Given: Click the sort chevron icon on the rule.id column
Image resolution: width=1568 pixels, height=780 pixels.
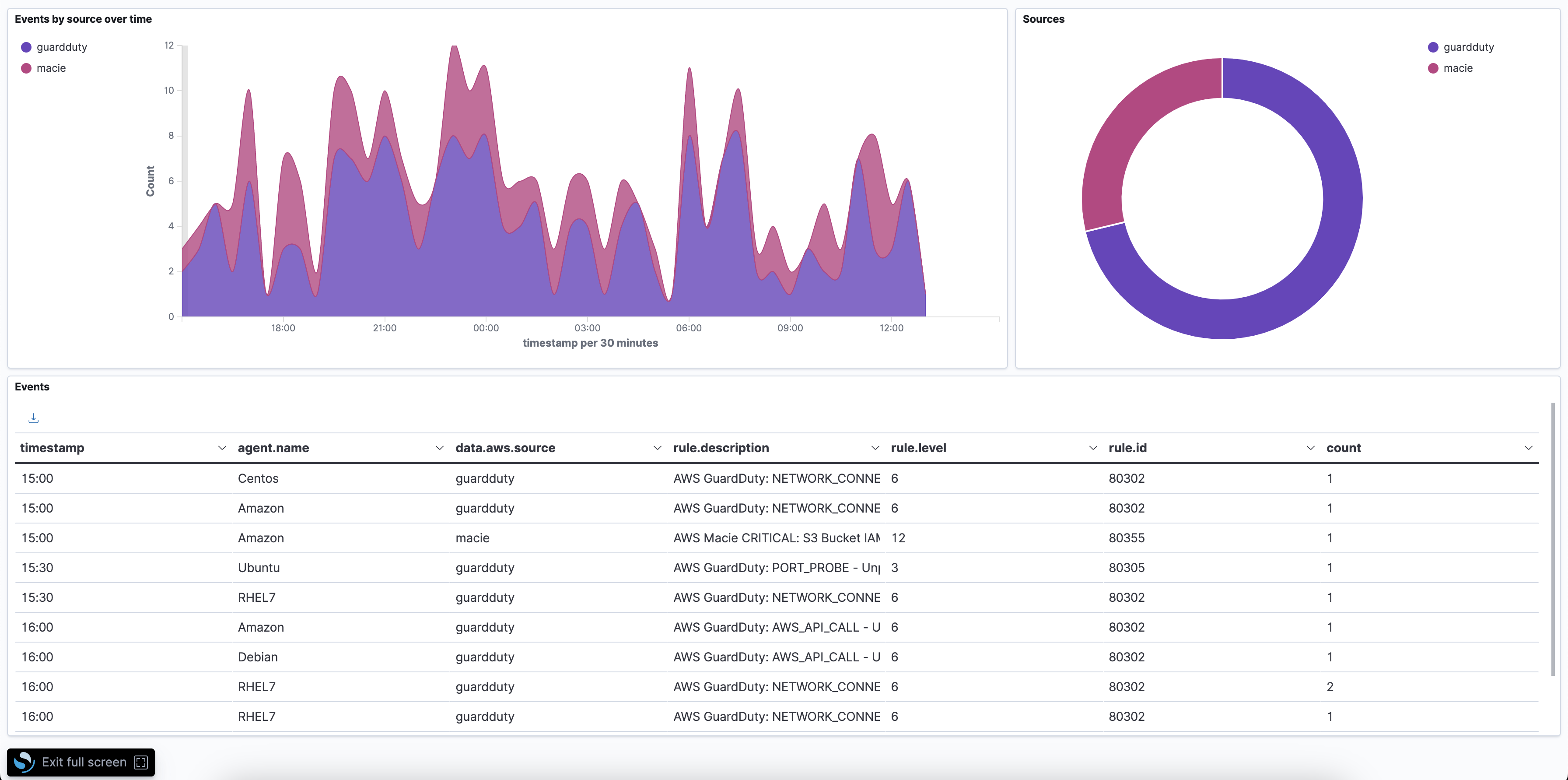Looking at the screenshot, I should [x=1310, y=447].
